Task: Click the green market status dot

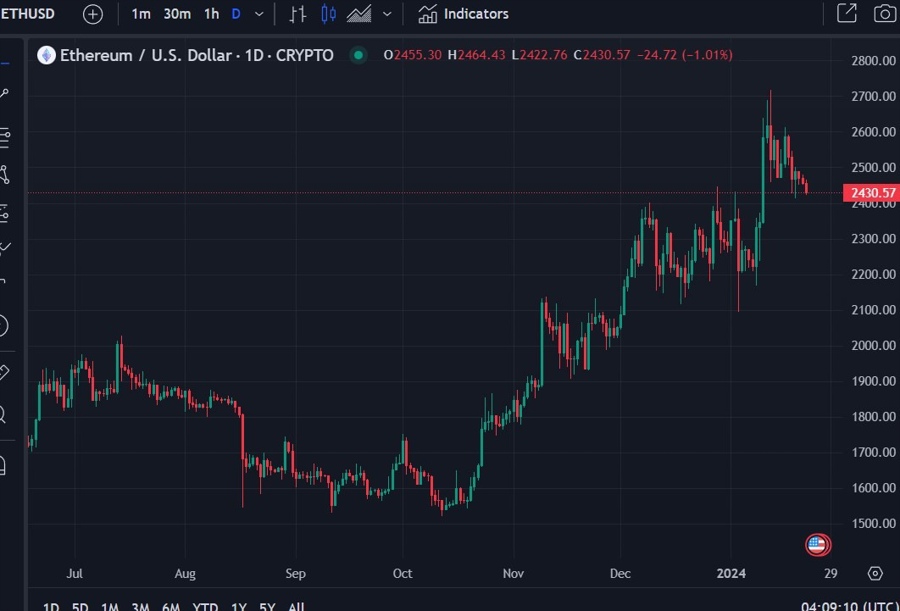Action: coord(359,55)
